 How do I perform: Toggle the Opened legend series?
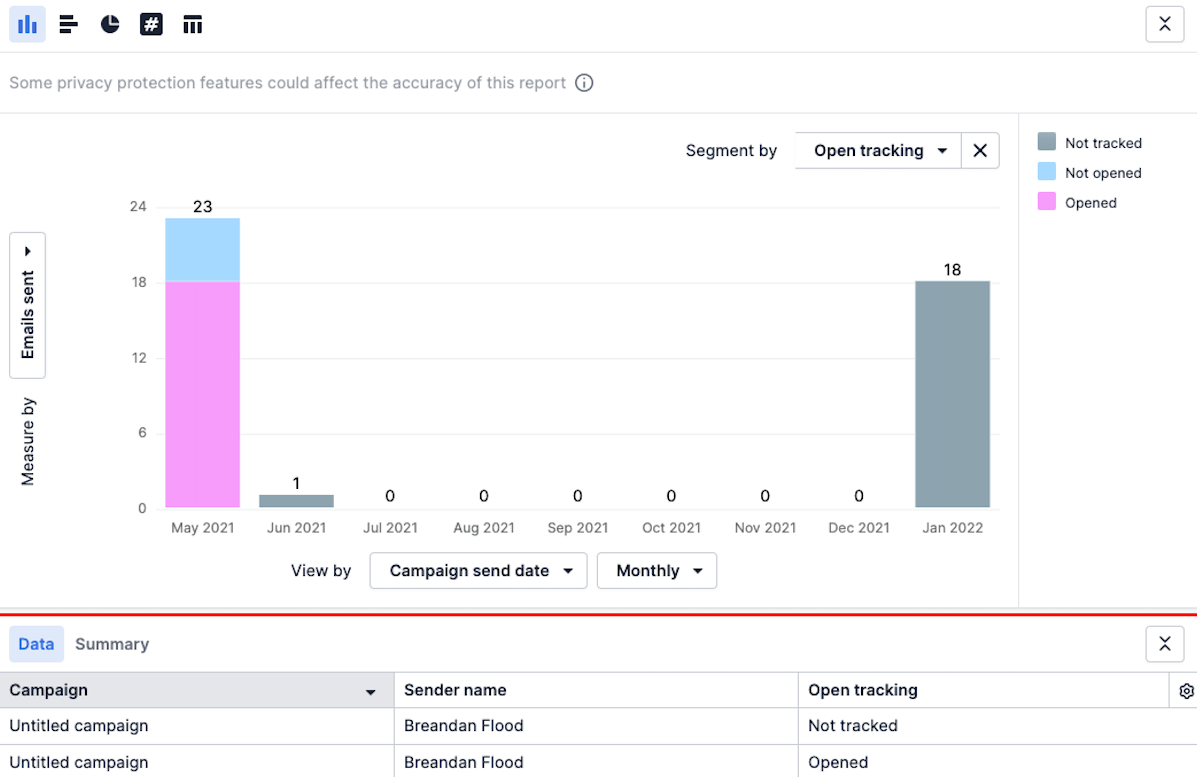(1078, 203)
